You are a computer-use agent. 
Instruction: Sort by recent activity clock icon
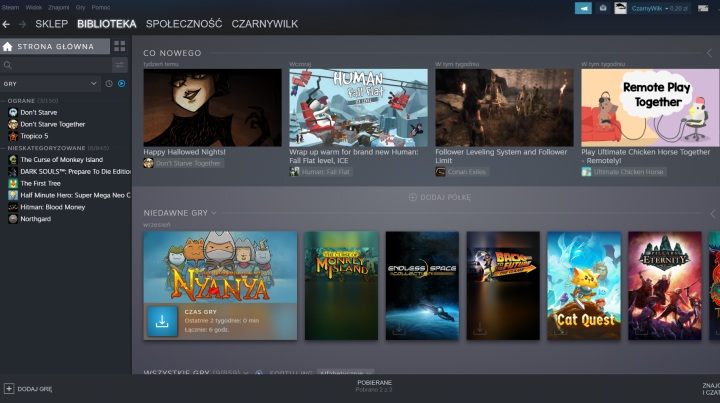point(109,84)
